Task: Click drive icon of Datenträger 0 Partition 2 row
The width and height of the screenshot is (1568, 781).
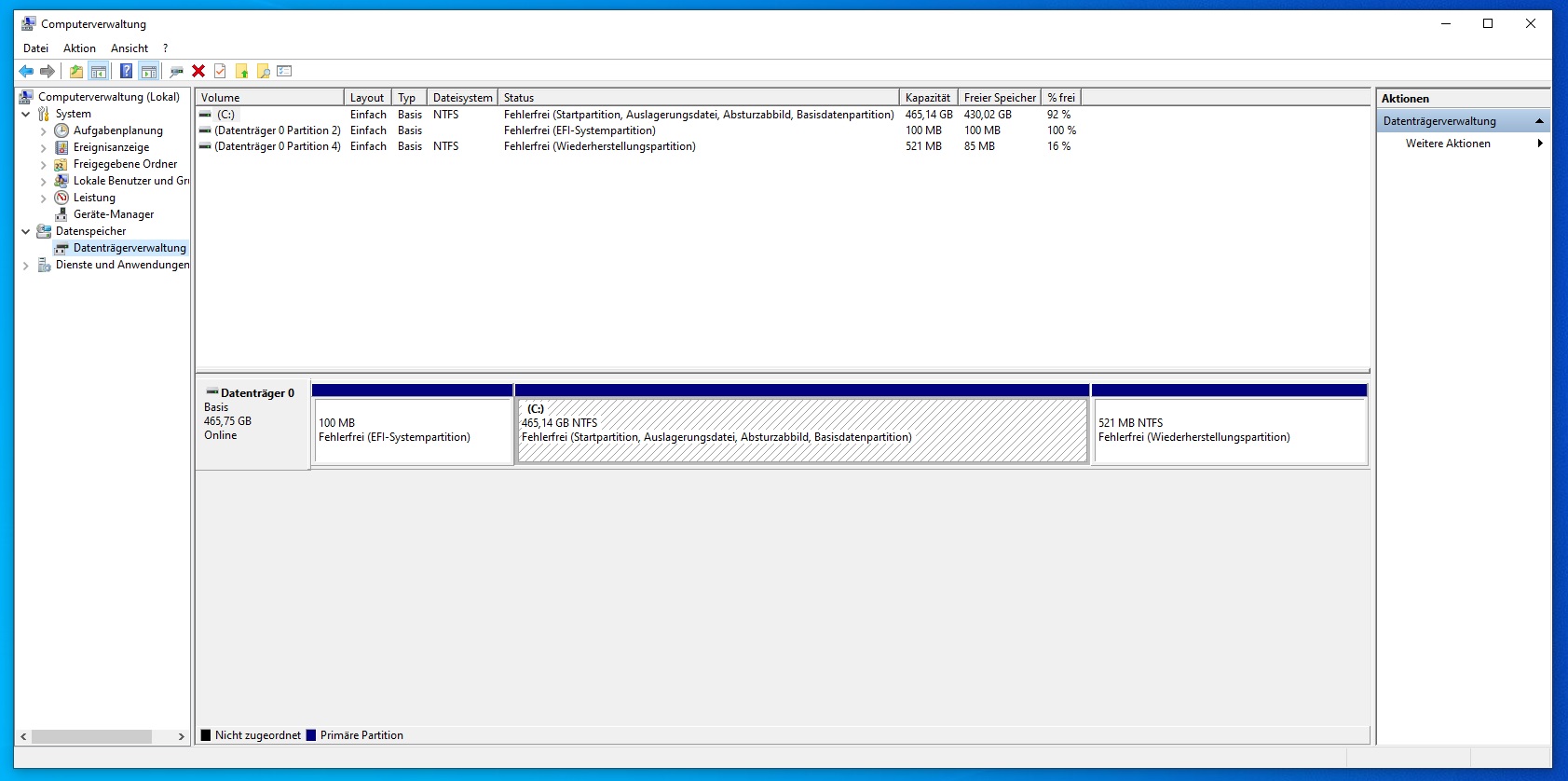Action: 205,130
